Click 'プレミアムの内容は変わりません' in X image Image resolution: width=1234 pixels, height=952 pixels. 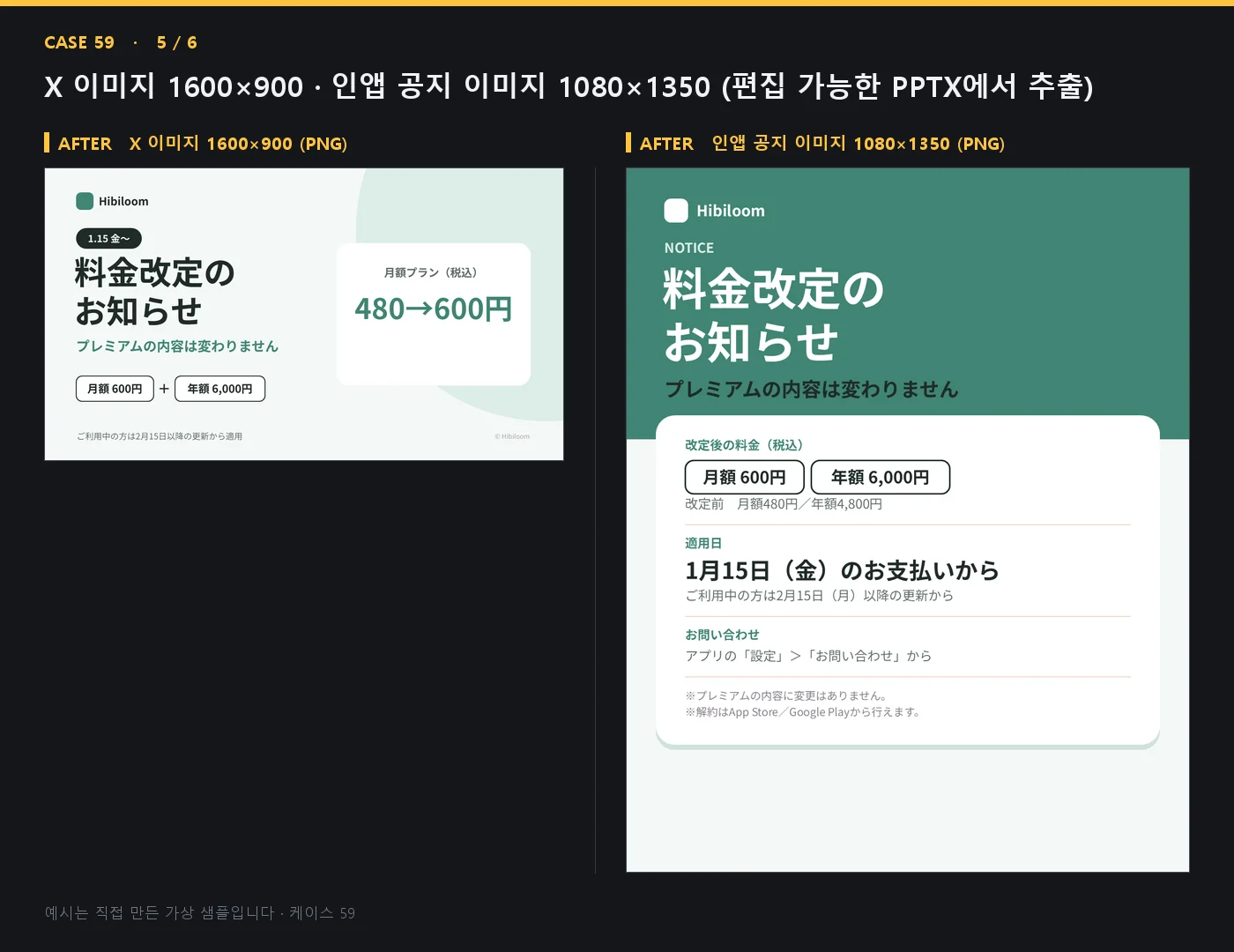tap(177, 346)
